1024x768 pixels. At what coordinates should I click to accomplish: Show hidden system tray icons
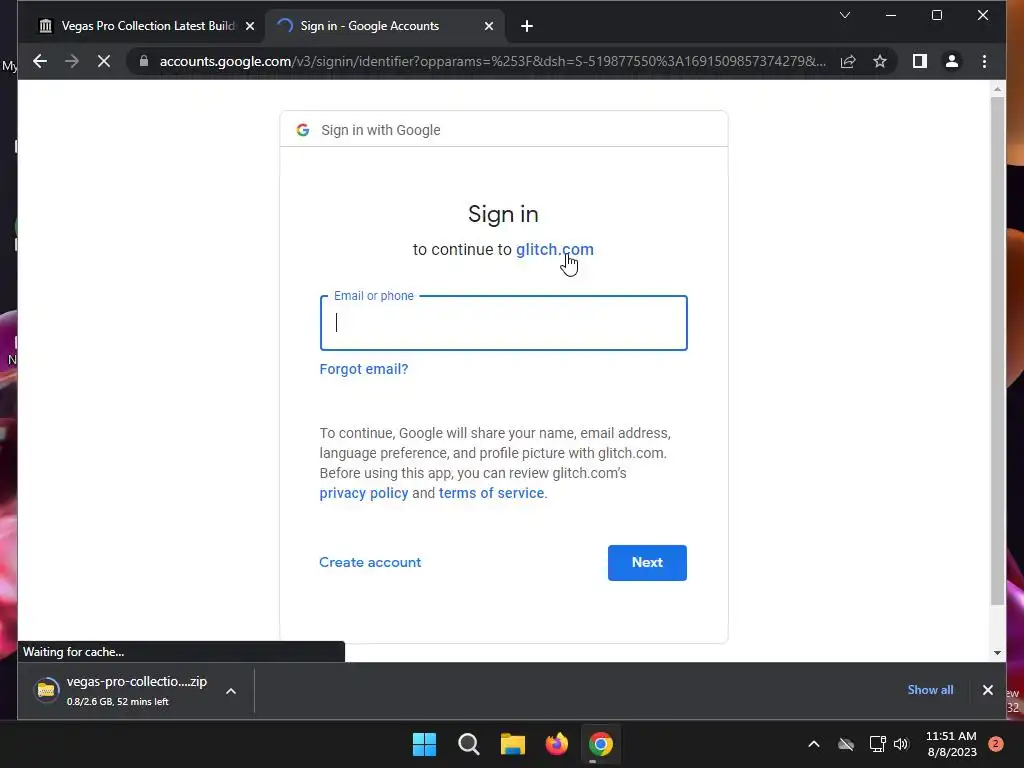click(814, 744)
